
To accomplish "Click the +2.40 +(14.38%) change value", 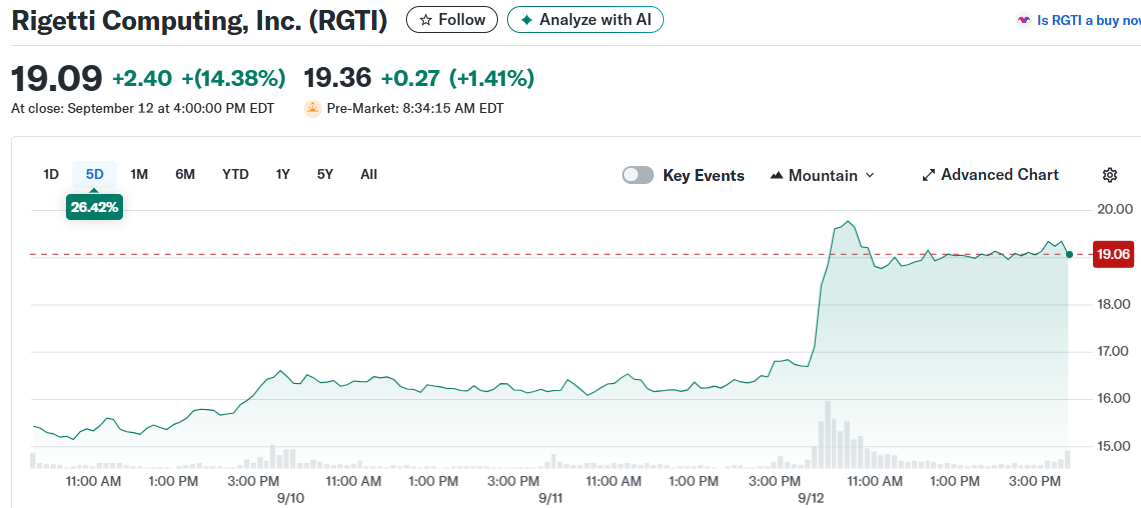I will pos(199,78).
